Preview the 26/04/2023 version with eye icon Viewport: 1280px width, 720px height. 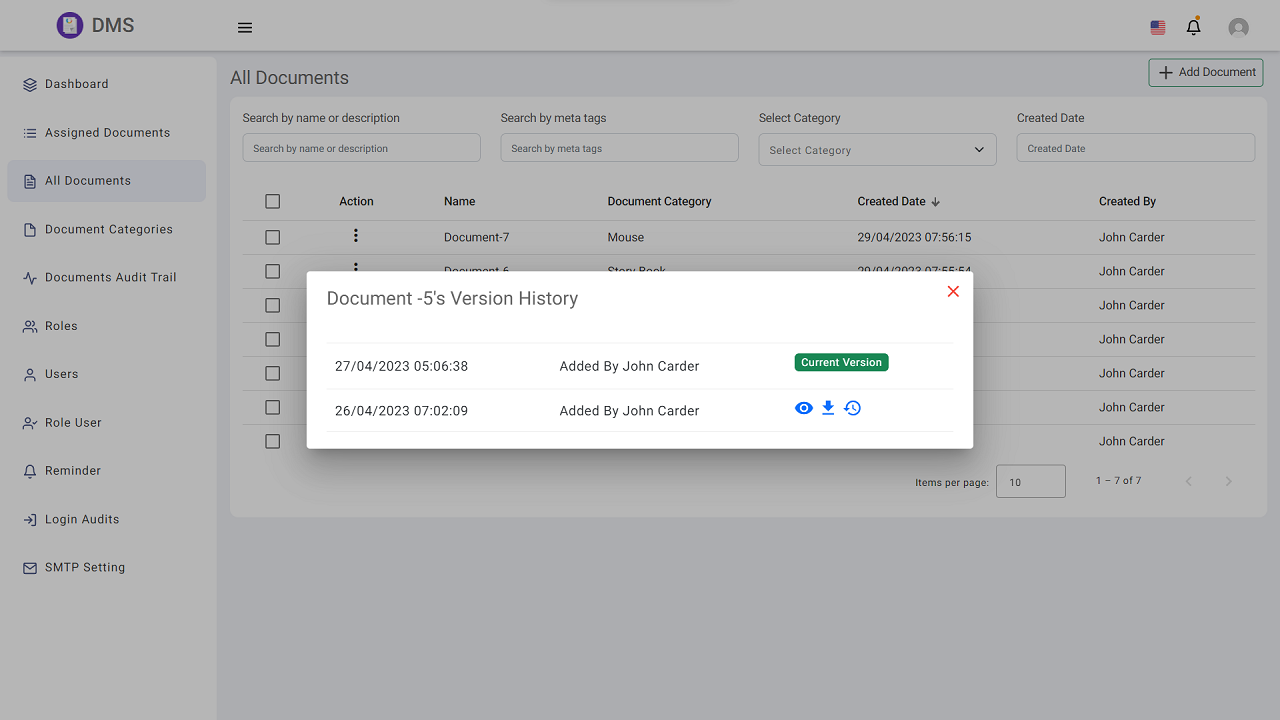point(803,408)
